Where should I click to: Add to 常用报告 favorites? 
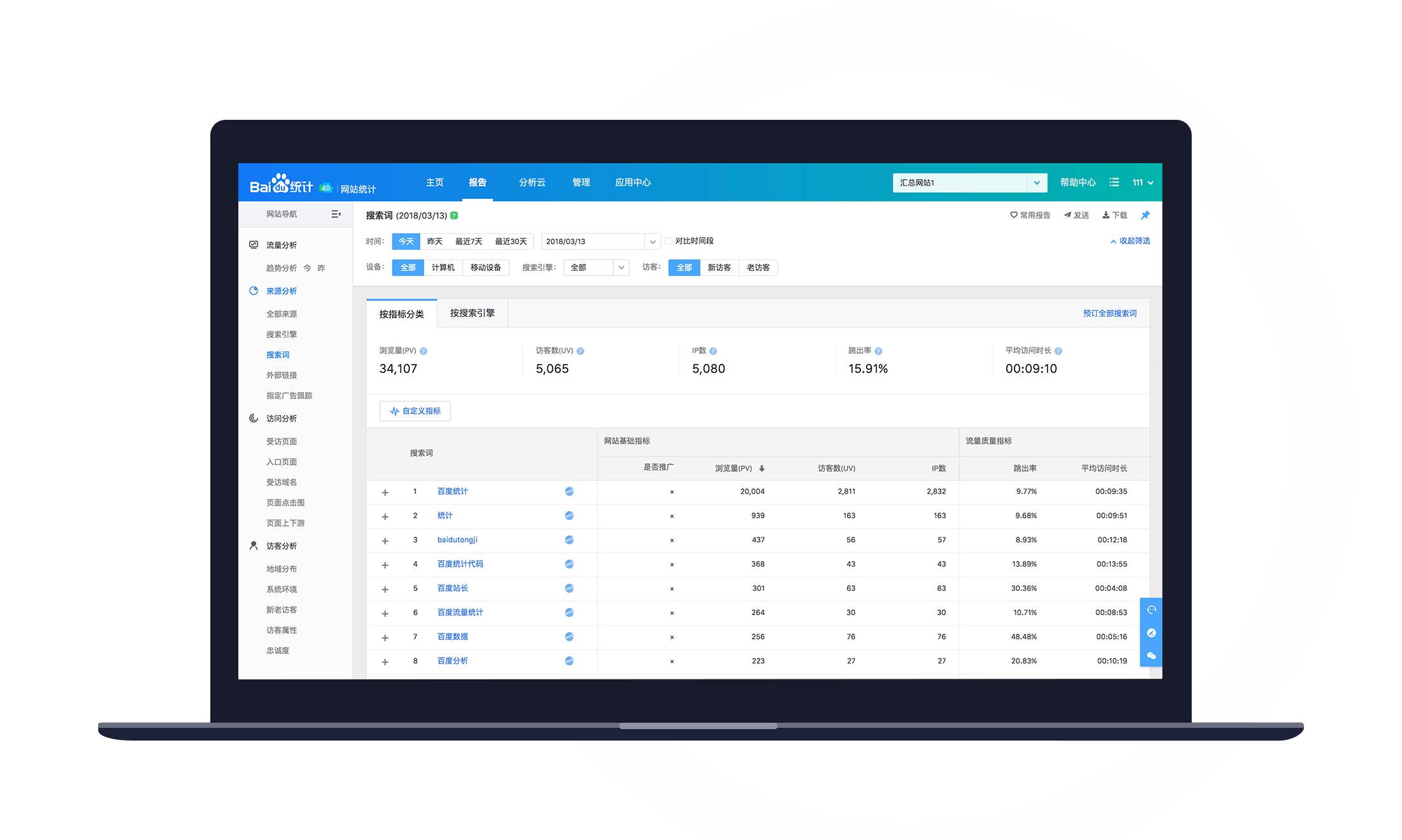(x=1030, y=215)
